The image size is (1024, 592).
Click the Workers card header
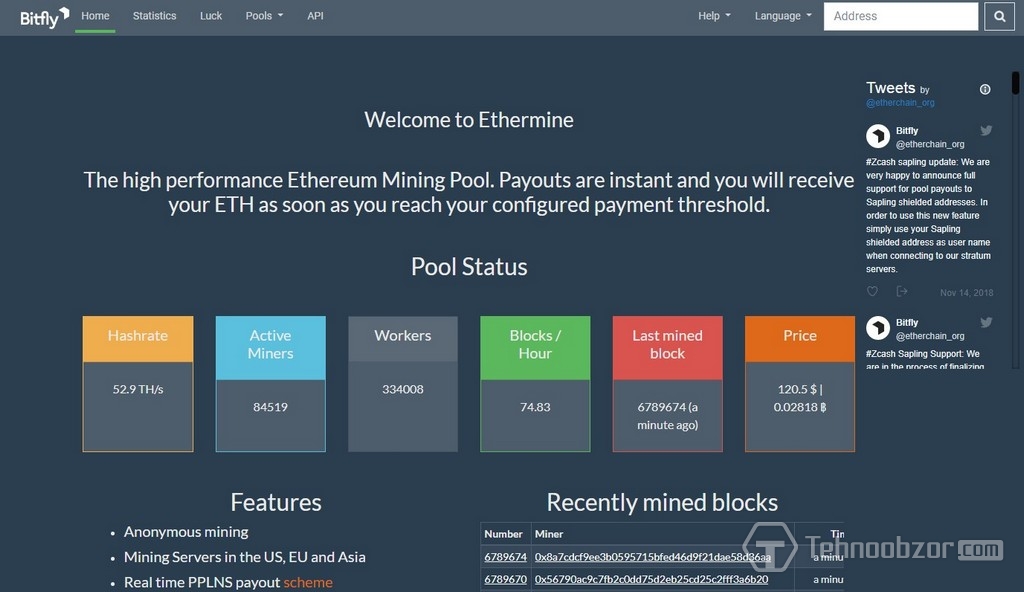coord(403,338)
